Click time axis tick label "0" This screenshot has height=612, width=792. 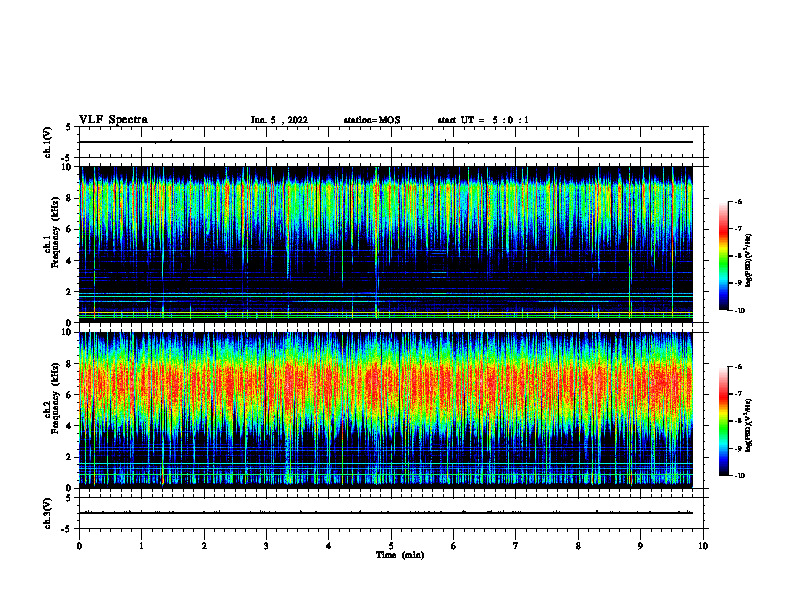point(79,546)
